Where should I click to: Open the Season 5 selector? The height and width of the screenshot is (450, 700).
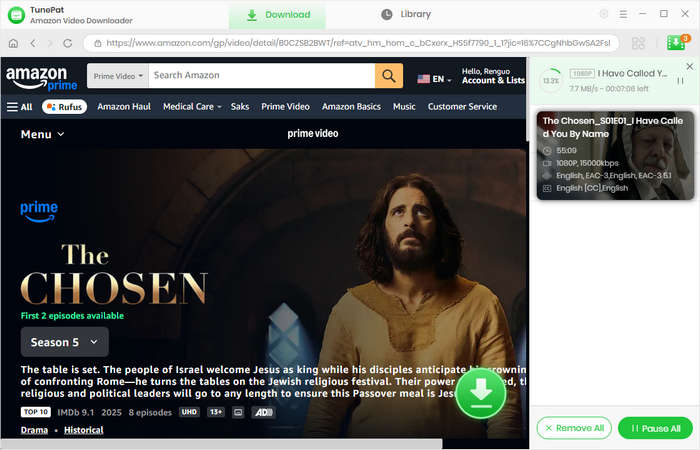(x=65, y=342)
